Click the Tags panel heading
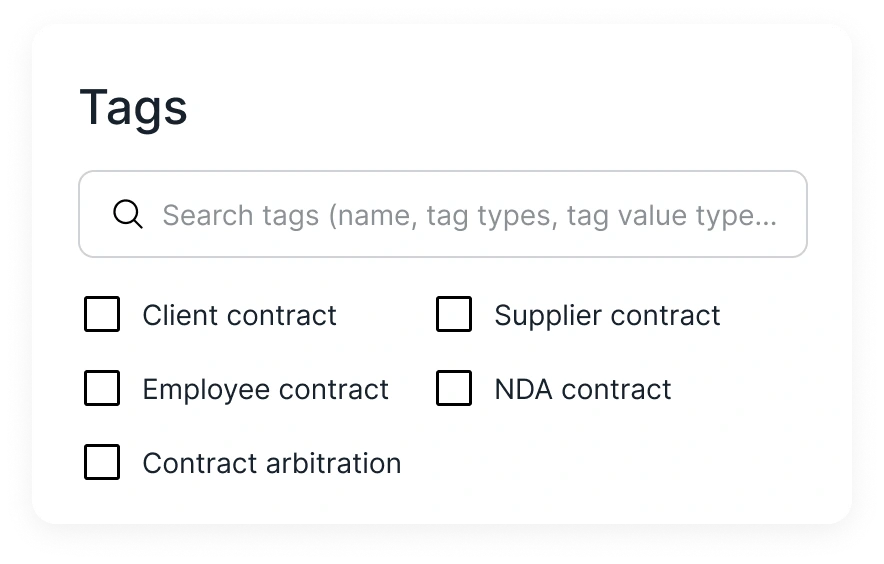Image resolution: width=884 pixels, height=564 pixels. click(x=133, y=108)
